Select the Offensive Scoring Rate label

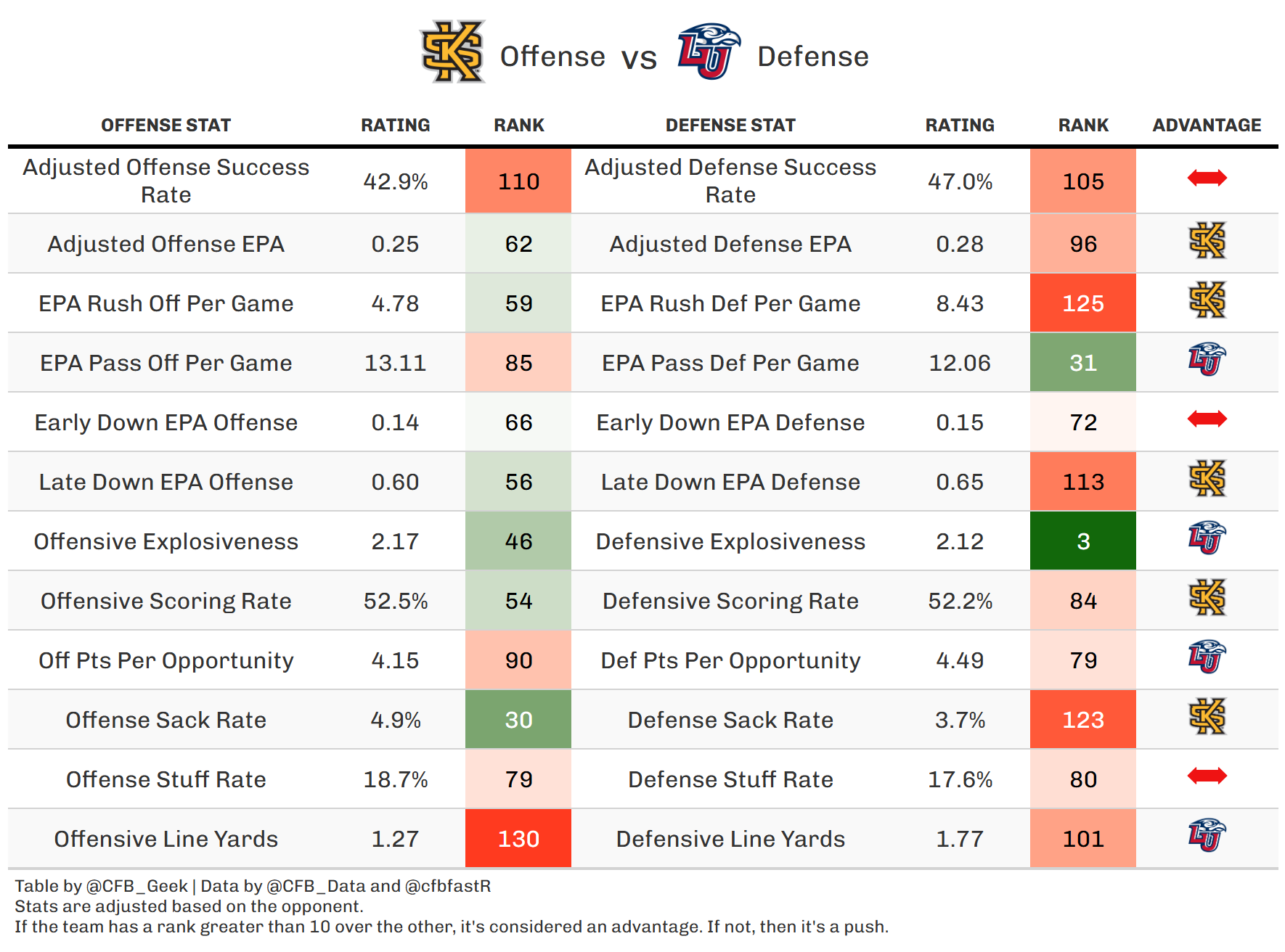[166, 601]
